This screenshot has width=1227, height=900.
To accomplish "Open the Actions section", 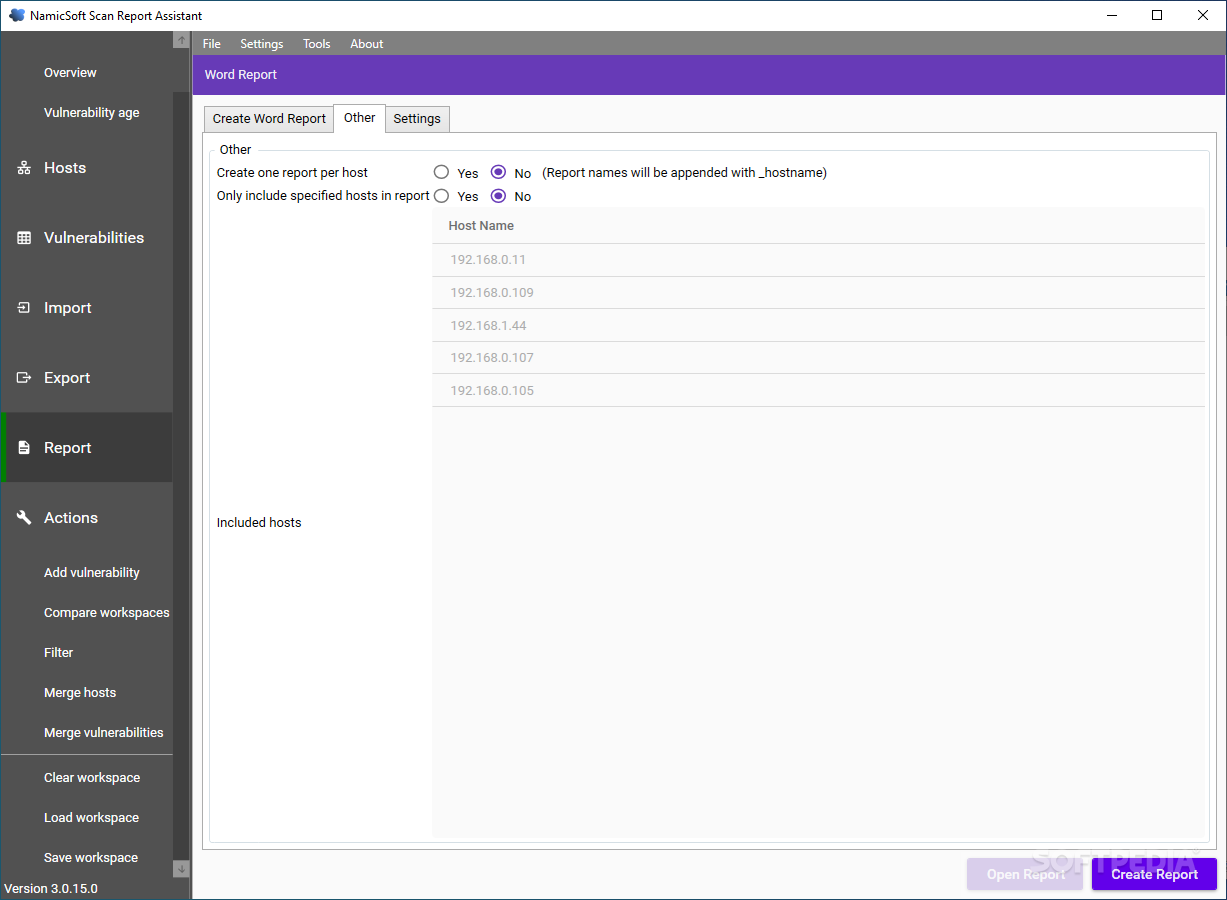I will coord(86,518).
